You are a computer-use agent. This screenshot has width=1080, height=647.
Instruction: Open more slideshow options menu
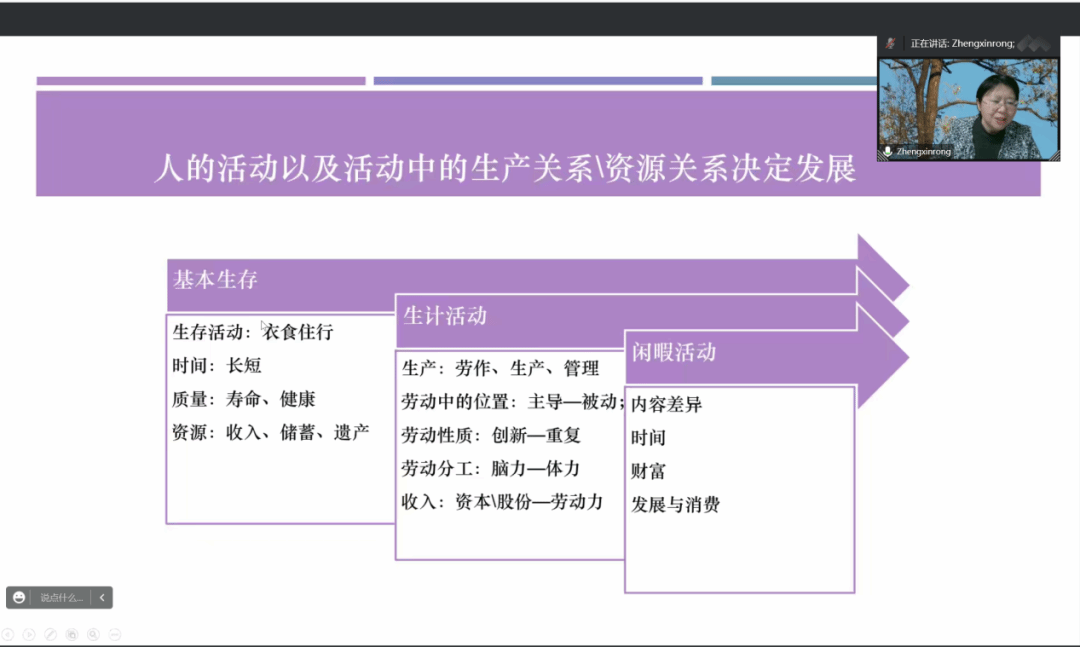pos(115,634)
